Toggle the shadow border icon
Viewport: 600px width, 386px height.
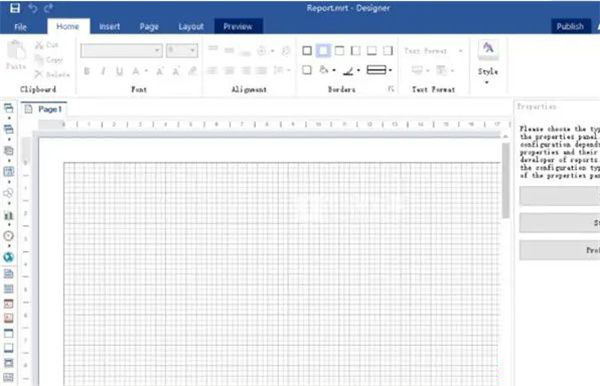307,70
